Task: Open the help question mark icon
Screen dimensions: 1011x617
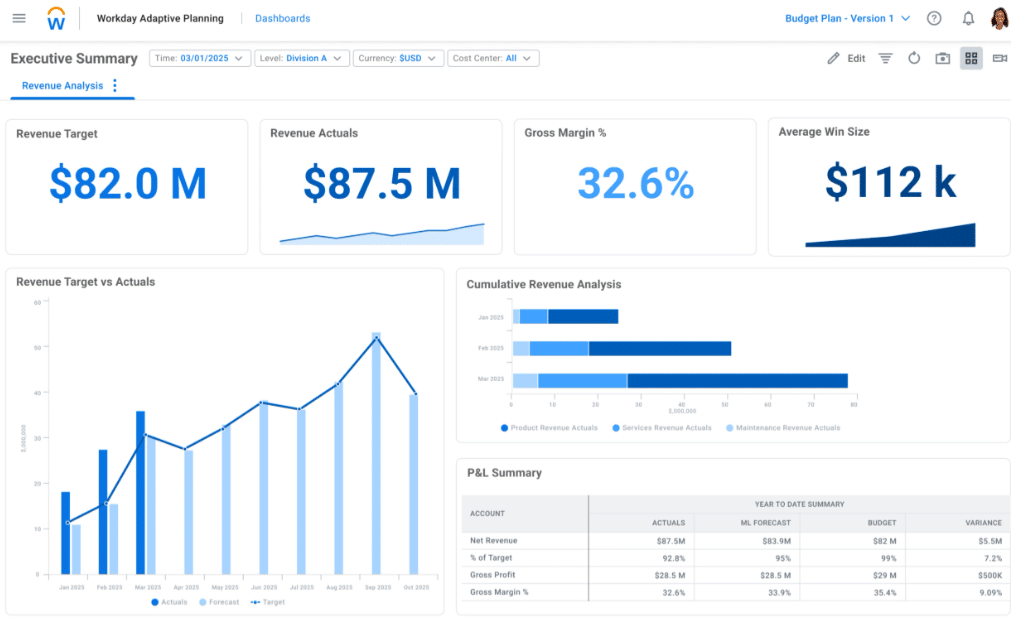Action: point(934,18)
